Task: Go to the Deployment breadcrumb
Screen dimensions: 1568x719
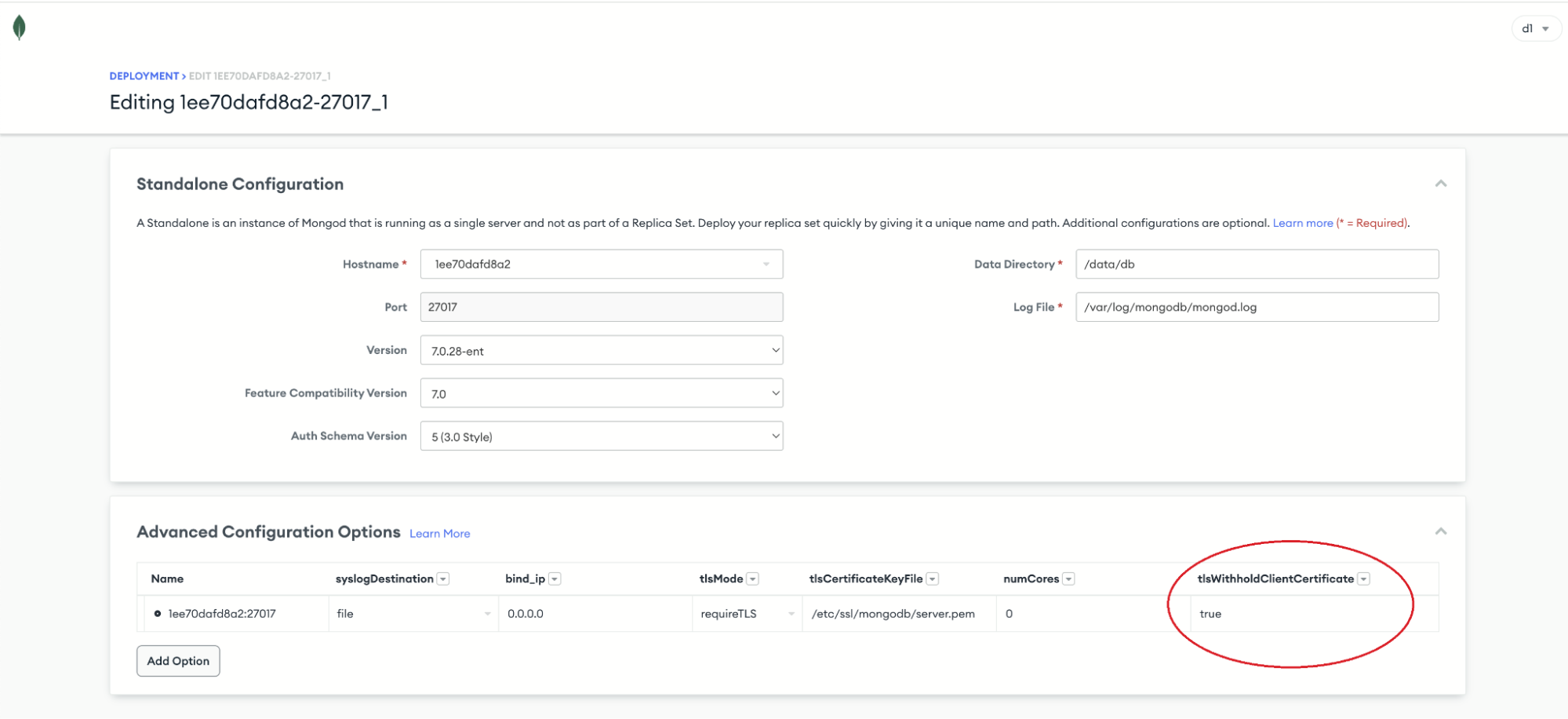Action: click(x=144, y=76)
